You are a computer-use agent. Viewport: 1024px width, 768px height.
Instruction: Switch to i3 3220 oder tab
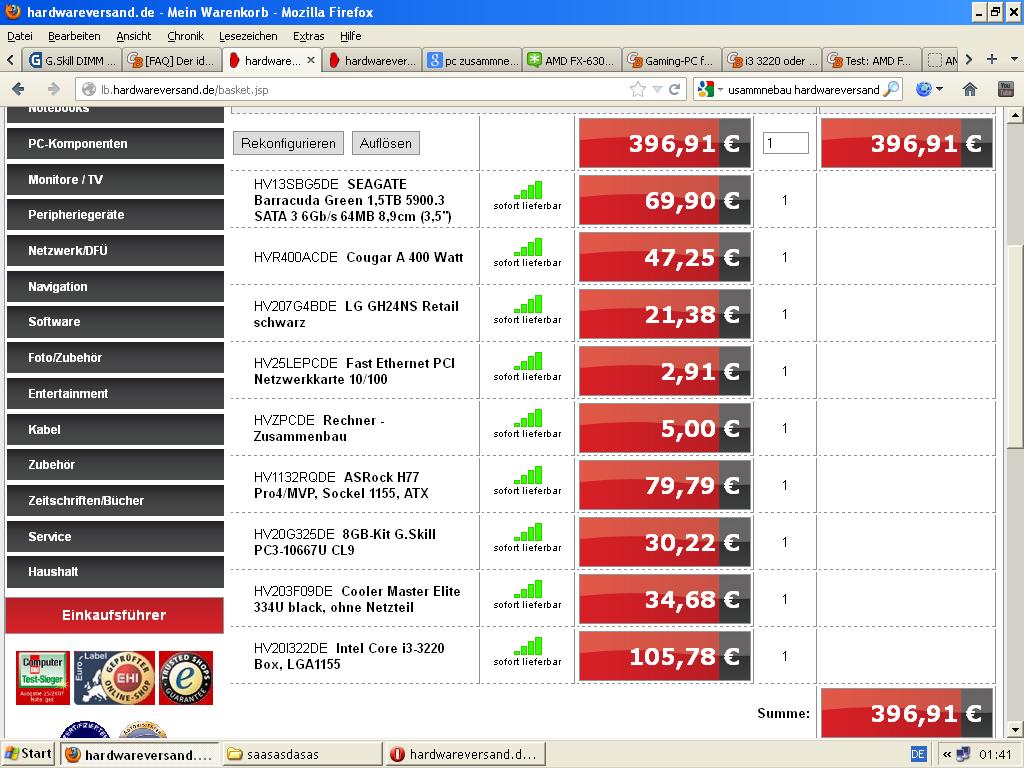pos(772,60)
